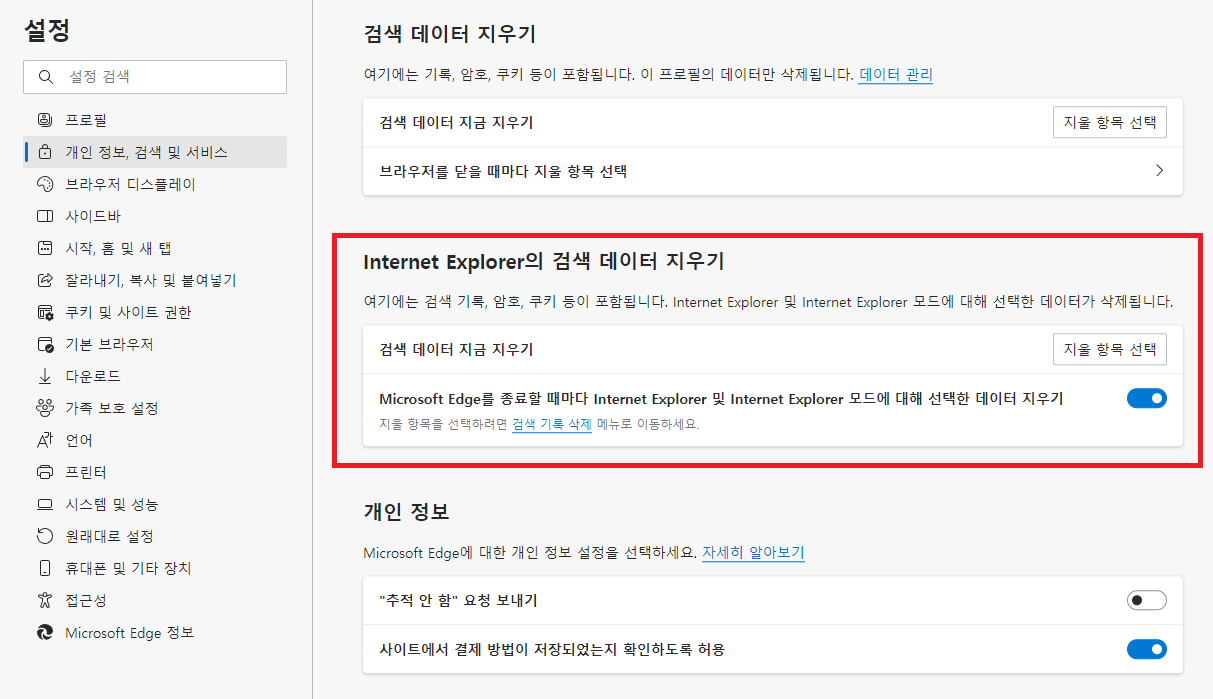
Task: Click the Internet Explorer의 검색 데이터 지우기 heading
Action: point(544,262)
